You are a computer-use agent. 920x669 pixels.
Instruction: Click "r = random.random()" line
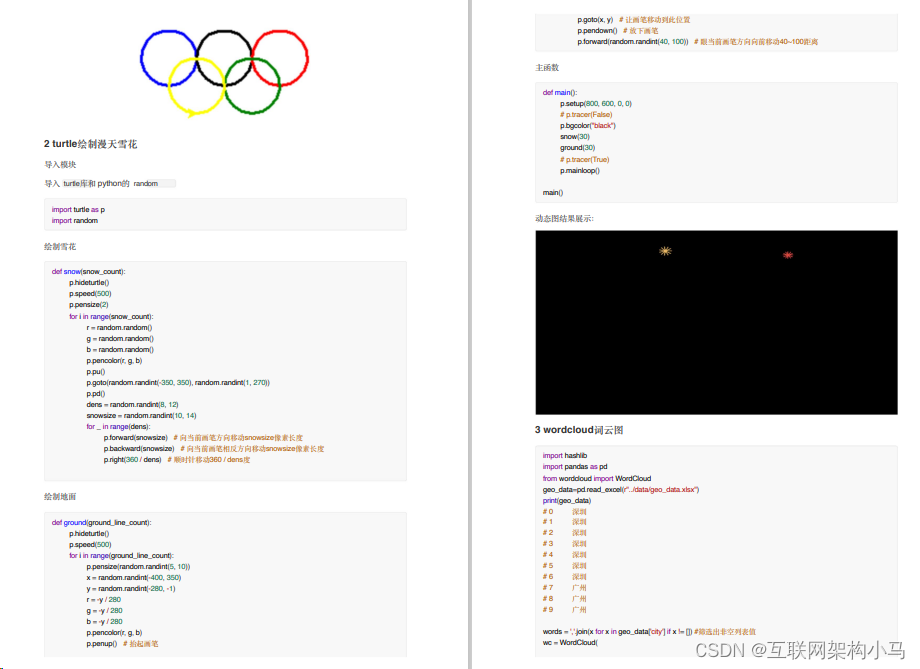coord(119,327)
